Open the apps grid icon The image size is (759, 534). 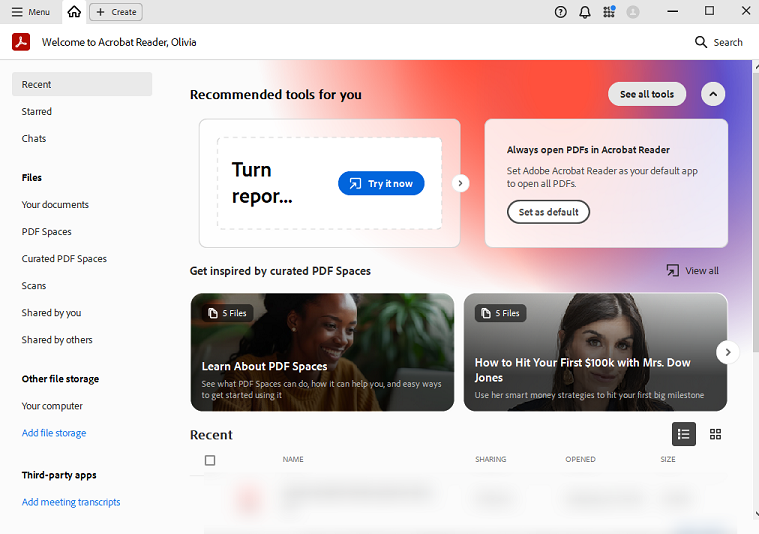click(609, 12)
